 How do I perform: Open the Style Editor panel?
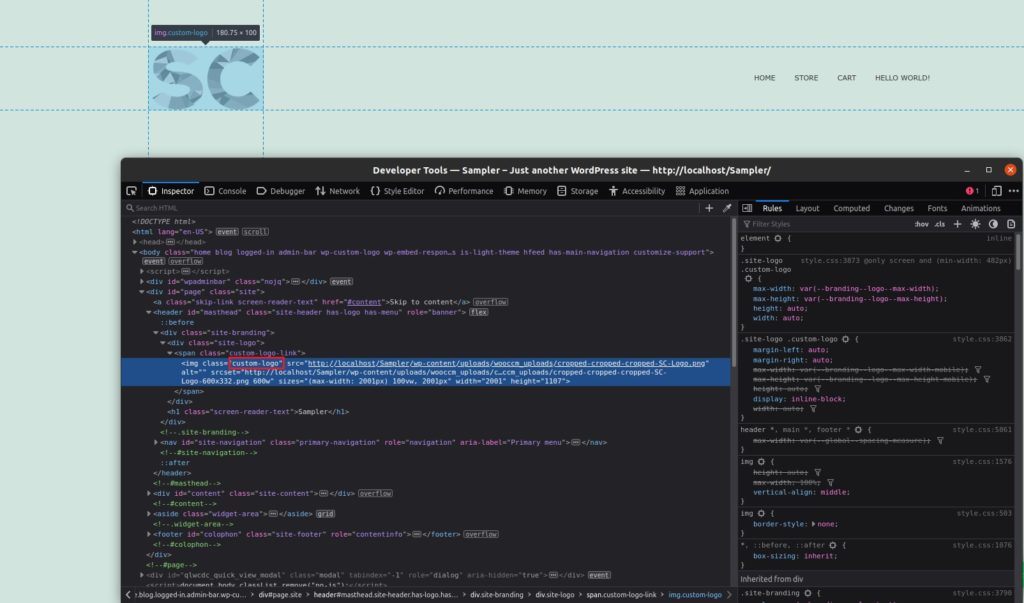[398, 191]
